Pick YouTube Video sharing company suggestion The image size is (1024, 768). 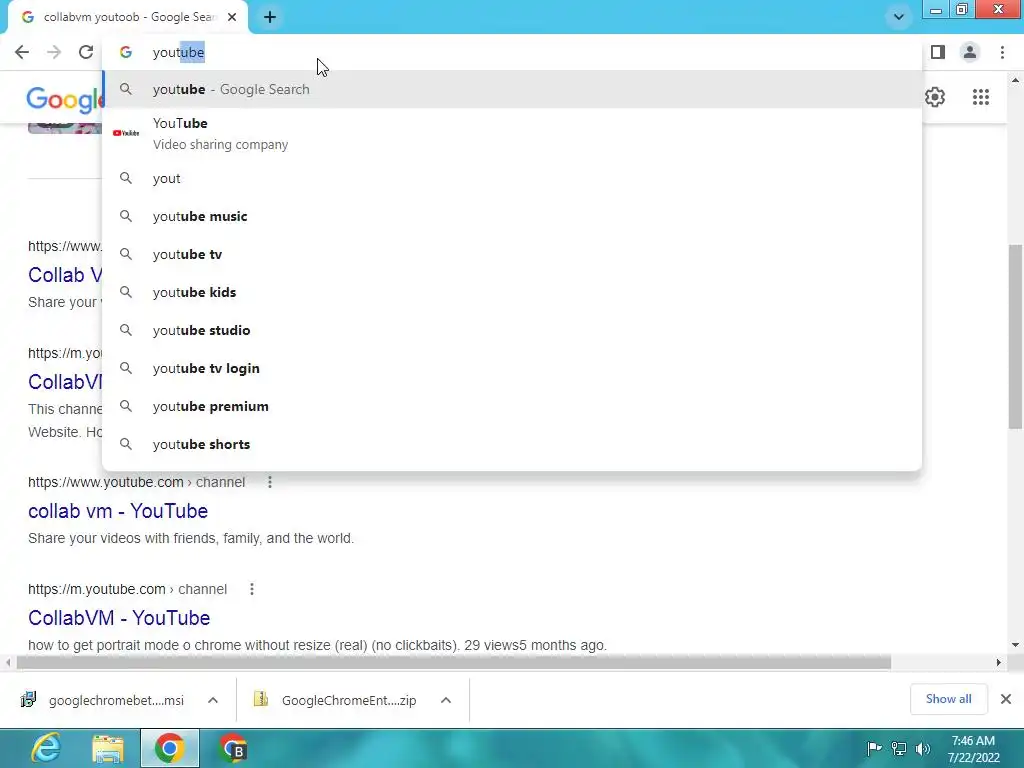click(513, 133)
